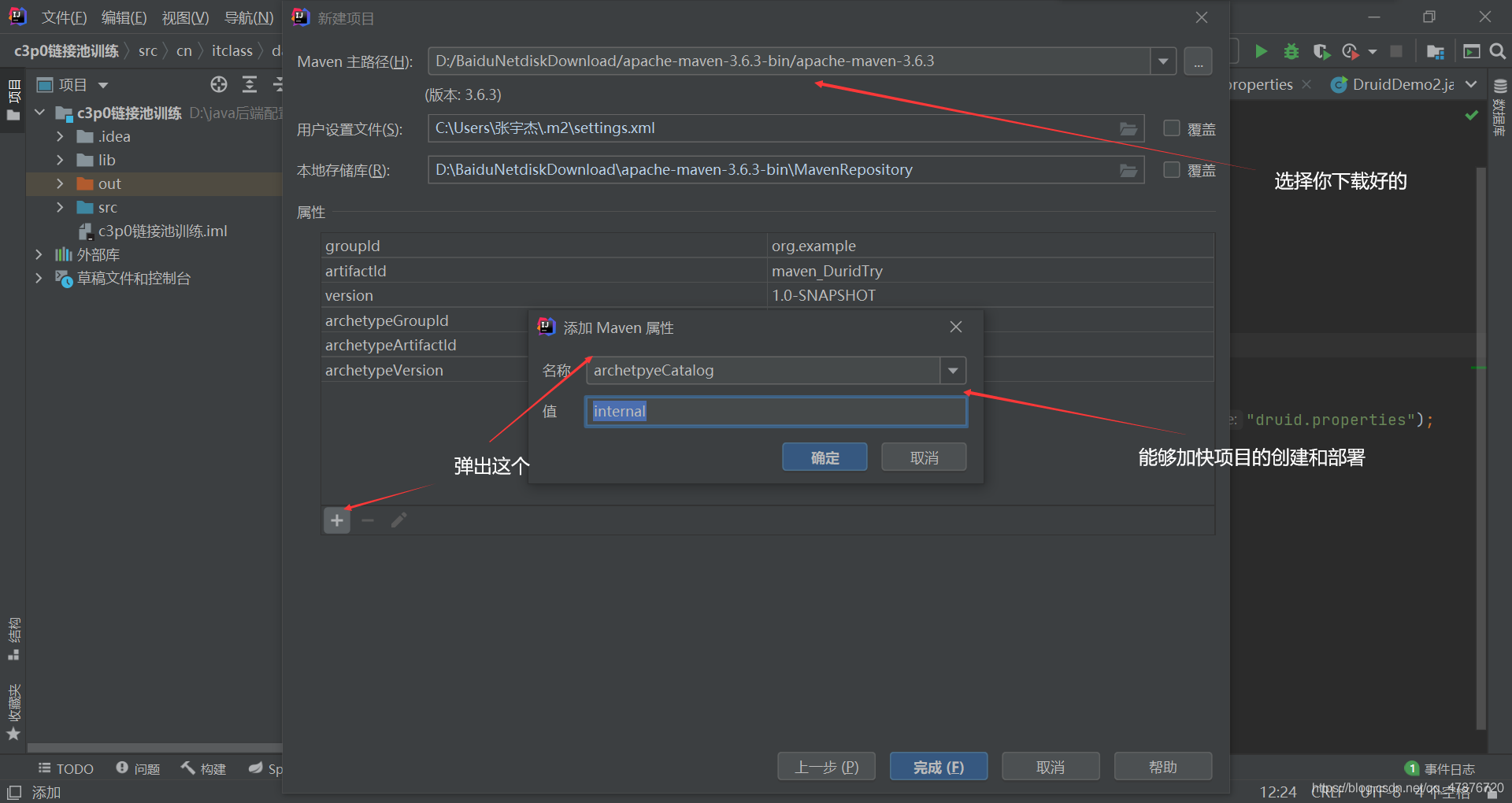
Task: Switch to DruidDemo2 editor tab
Action: pyautogui.click(x=1394, y=84)
